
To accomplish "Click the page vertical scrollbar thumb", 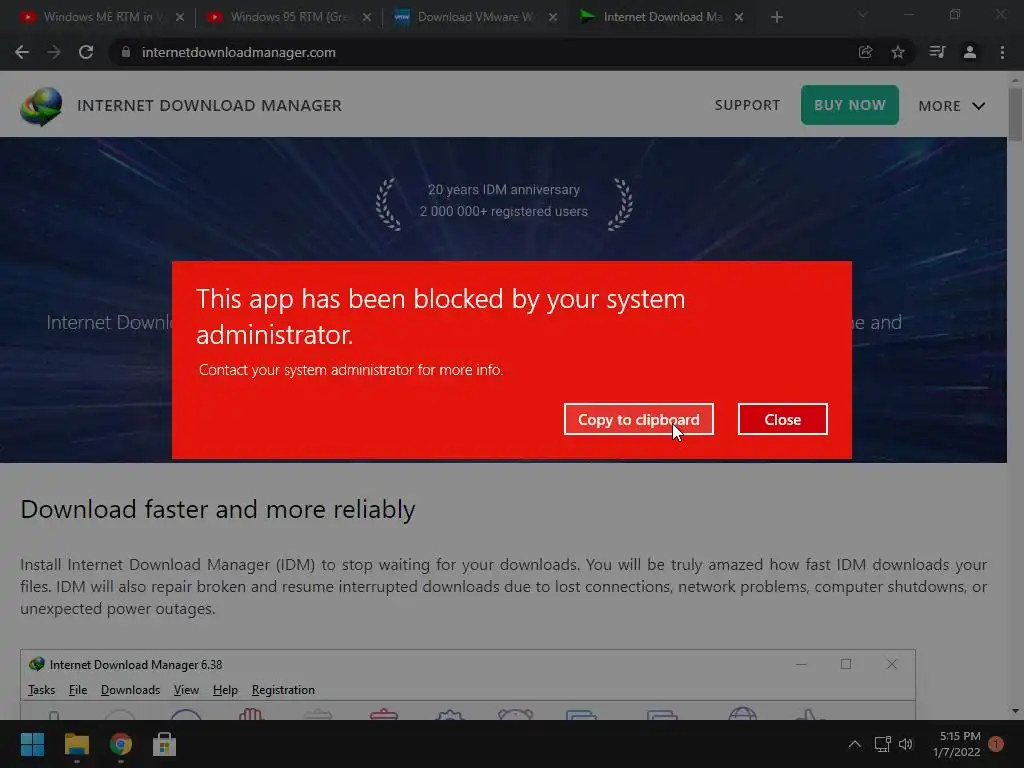I will pyautogui.click(x=1015, y=114).
